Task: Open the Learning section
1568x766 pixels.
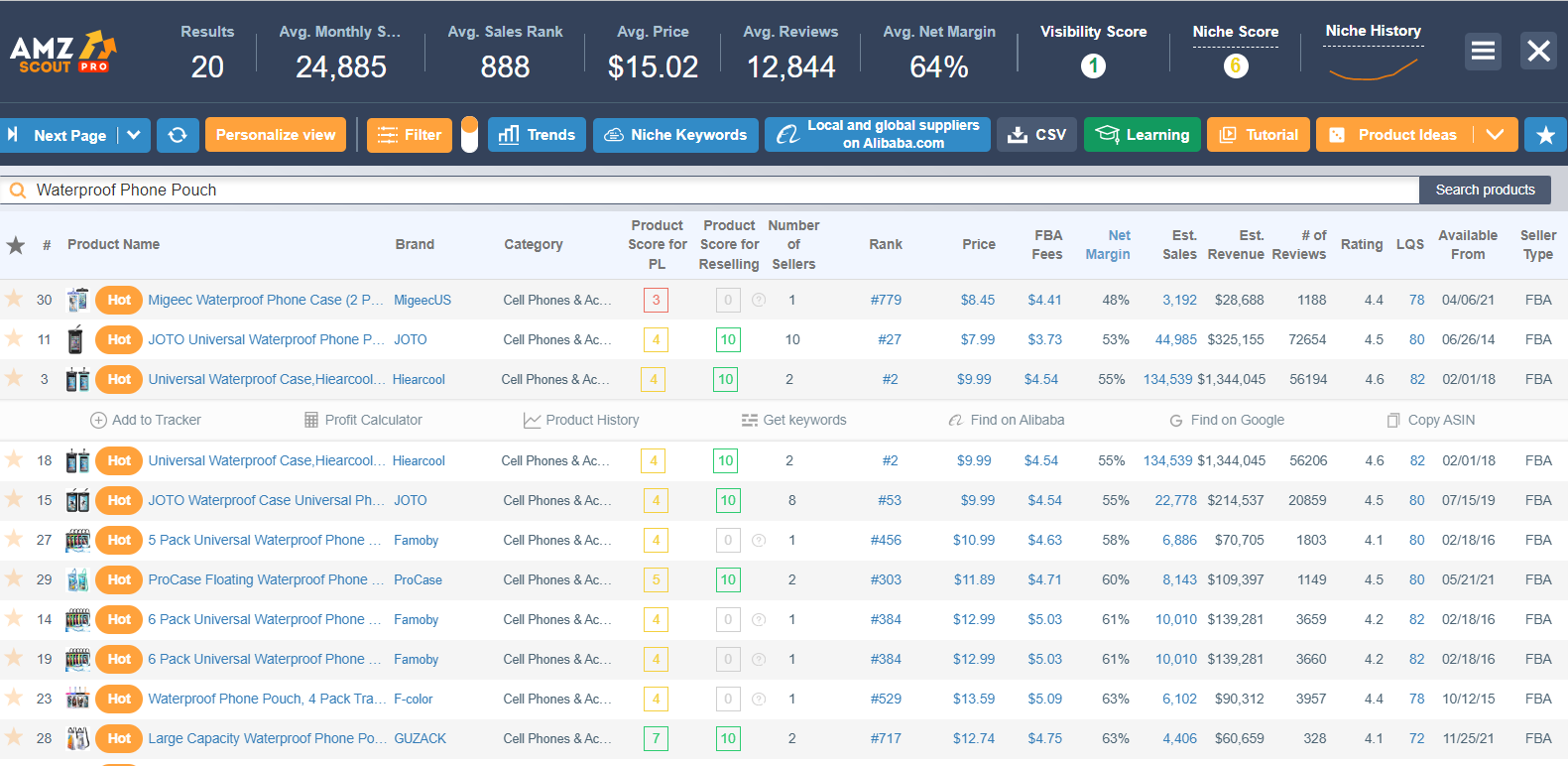Action: [1143, 135]
